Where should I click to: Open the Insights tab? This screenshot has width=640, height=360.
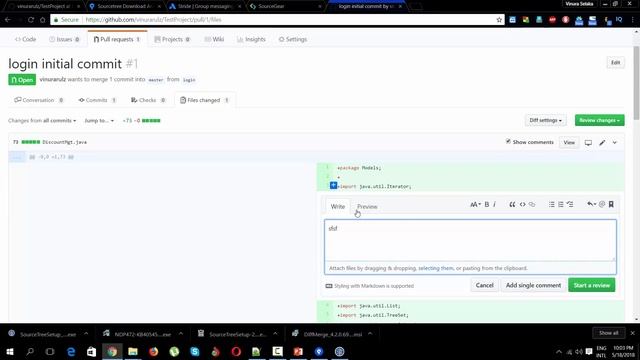[251, 39]
